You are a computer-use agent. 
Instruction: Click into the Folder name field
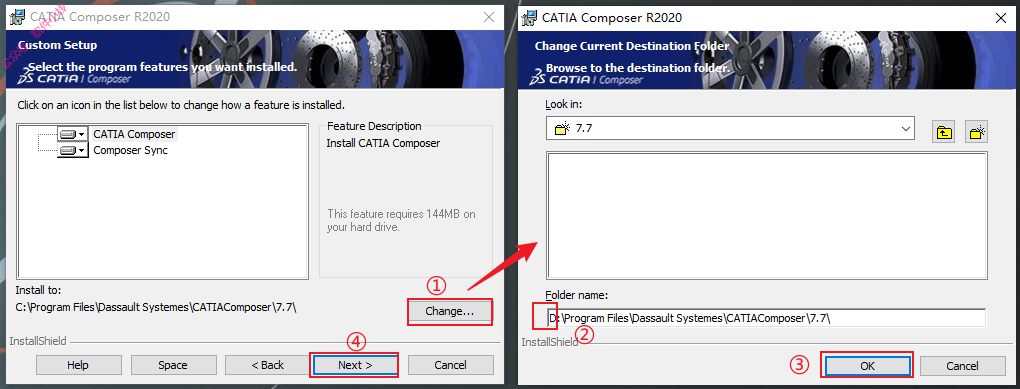[x=766, y=317]
